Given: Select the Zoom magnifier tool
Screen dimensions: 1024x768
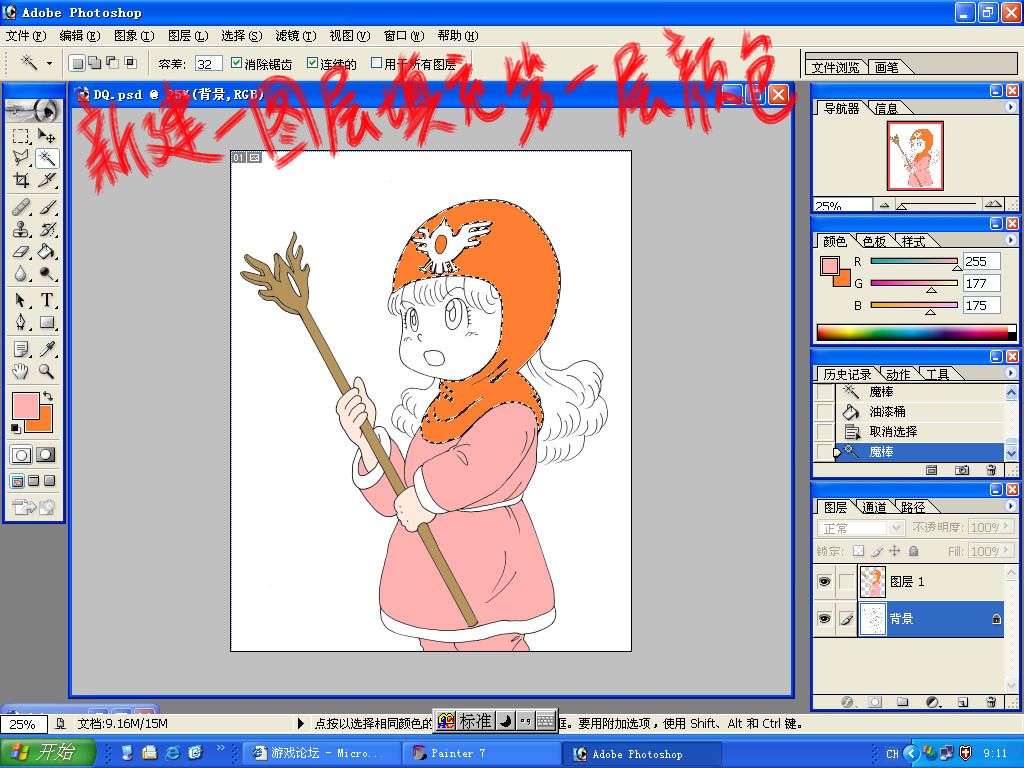Looking at the screenshot, I should point(46,372).
